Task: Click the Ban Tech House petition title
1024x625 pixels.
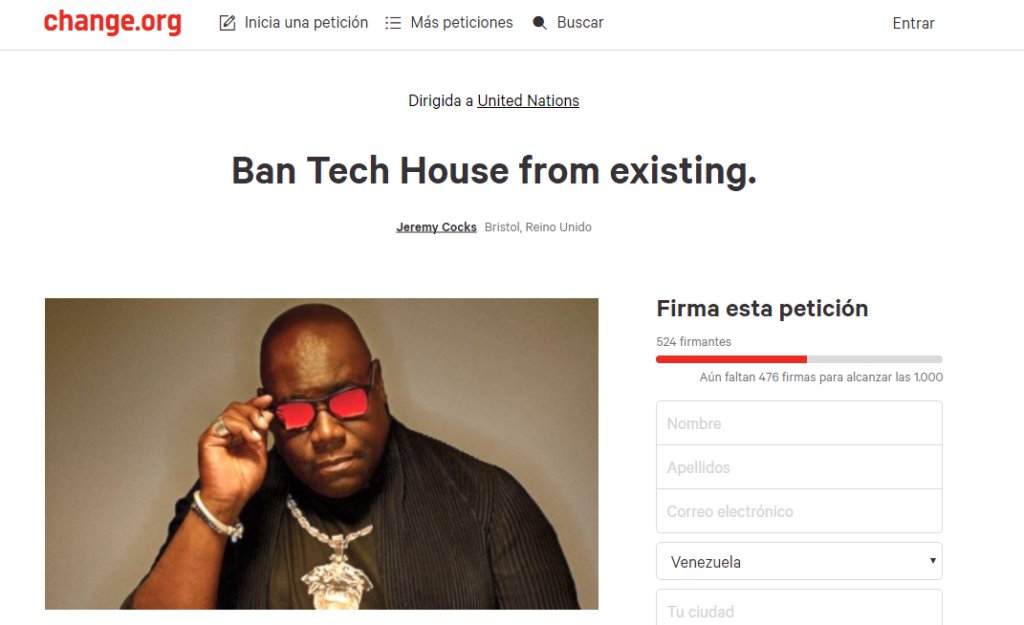Action: point(494,171)
